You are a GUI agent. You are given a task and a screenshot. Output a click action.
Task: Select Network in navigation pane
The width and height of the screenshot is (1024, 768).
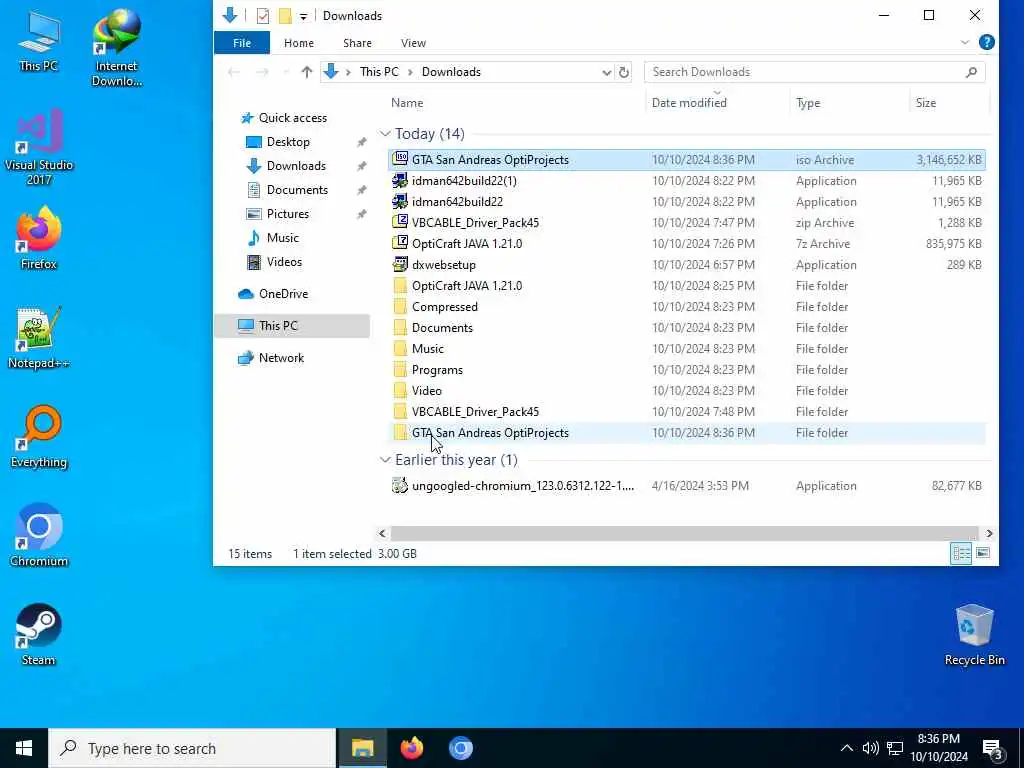tap(281, 358)
